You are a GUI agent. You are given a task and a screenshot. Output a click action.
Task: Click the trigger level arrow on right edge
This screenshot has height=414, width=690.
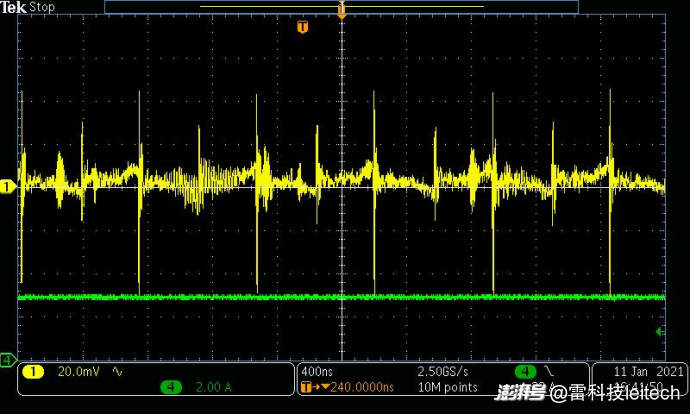(659, 330)
